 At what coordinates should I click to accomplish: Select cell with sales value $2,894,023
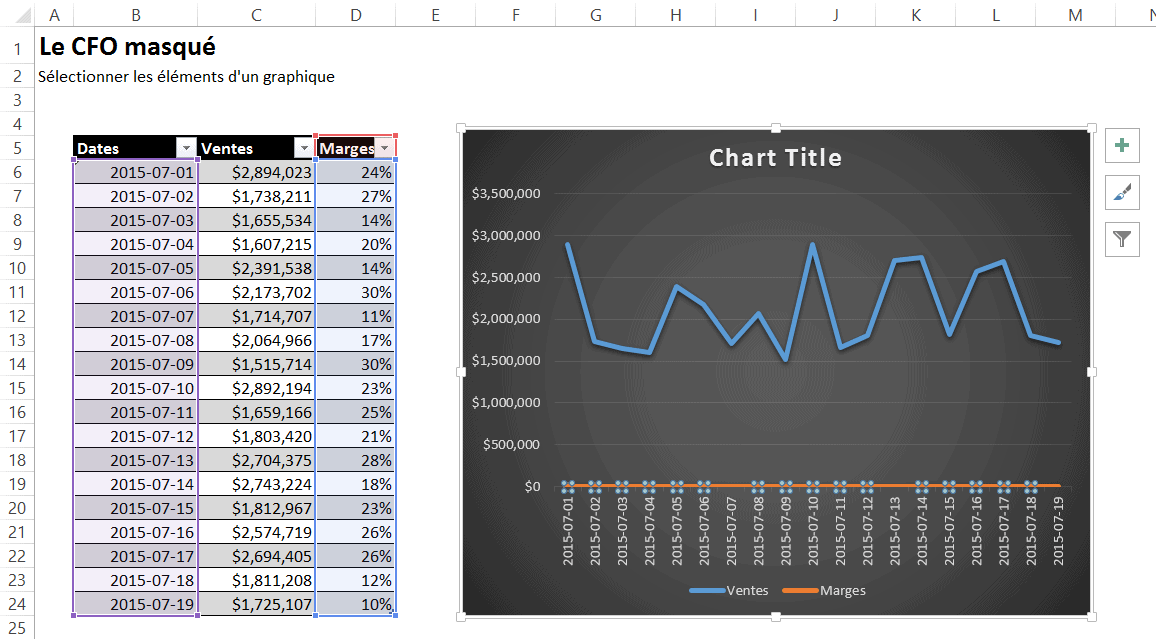tap(256, 172)
